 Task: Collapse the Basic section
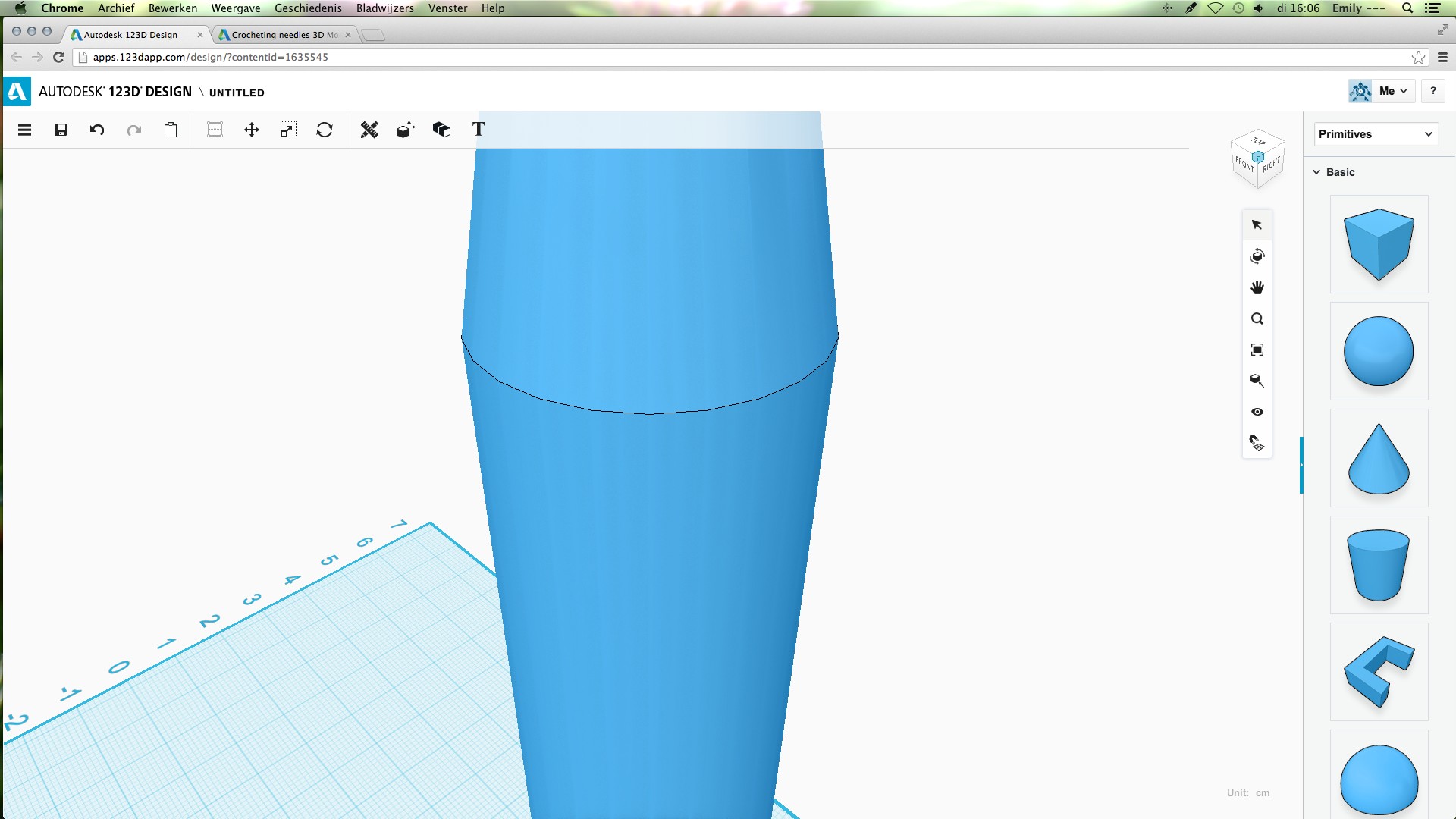1317,172
